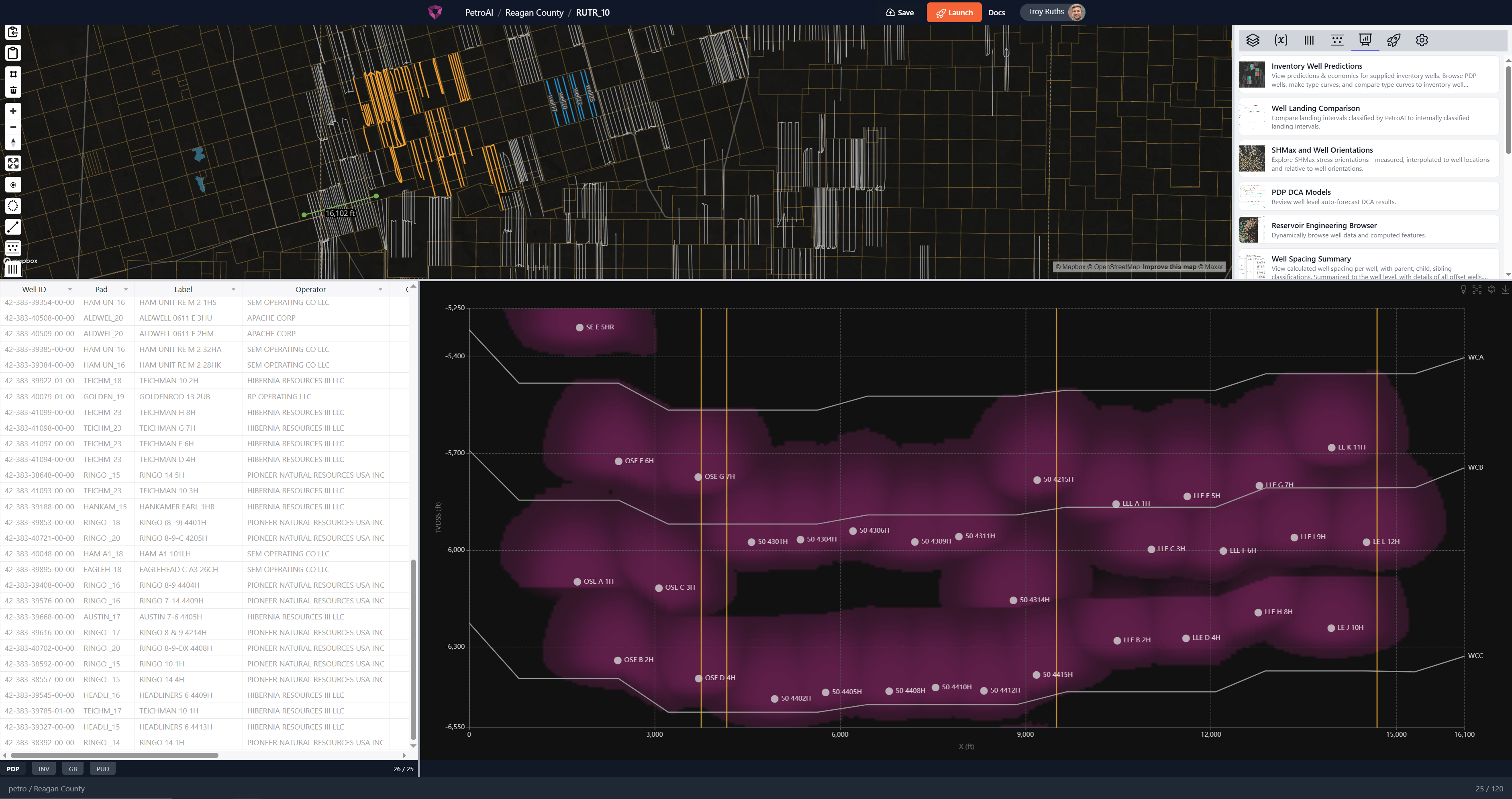
Task: Click the refresh icon on the cross-section view
Action: (1491, 289)
